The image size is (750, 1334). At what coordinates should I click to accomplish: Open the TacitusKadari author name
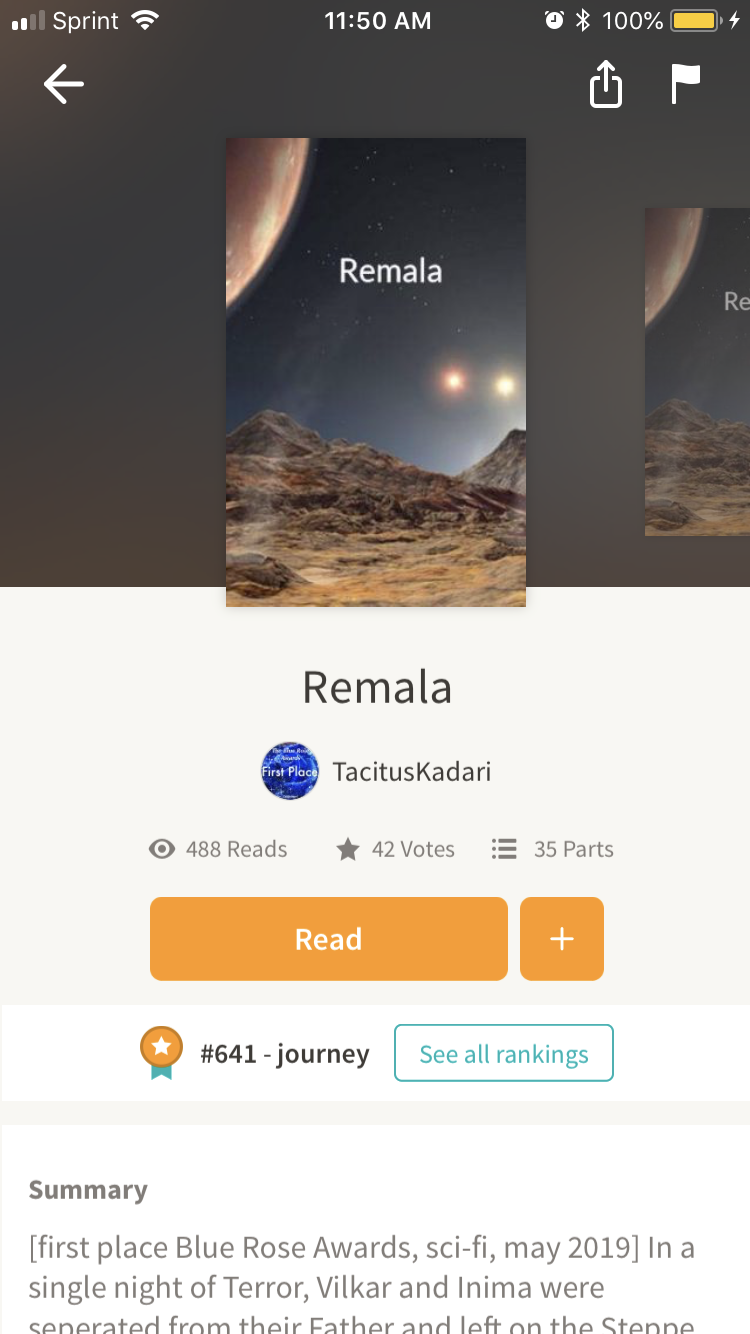pos(412,771)
